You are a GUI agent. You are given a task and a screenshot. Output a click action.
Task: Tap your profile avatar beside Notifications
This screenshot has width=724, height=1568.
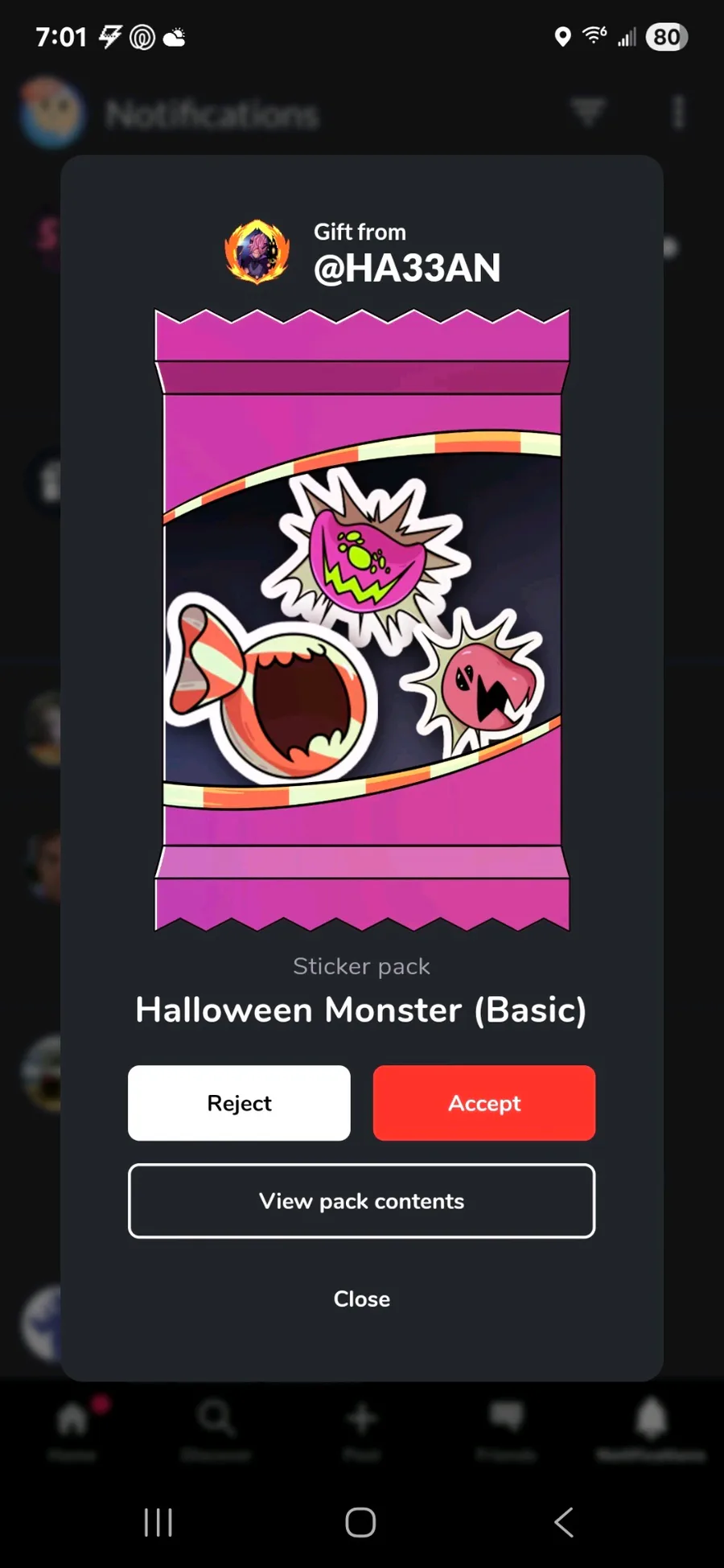[x=51, y=113]
